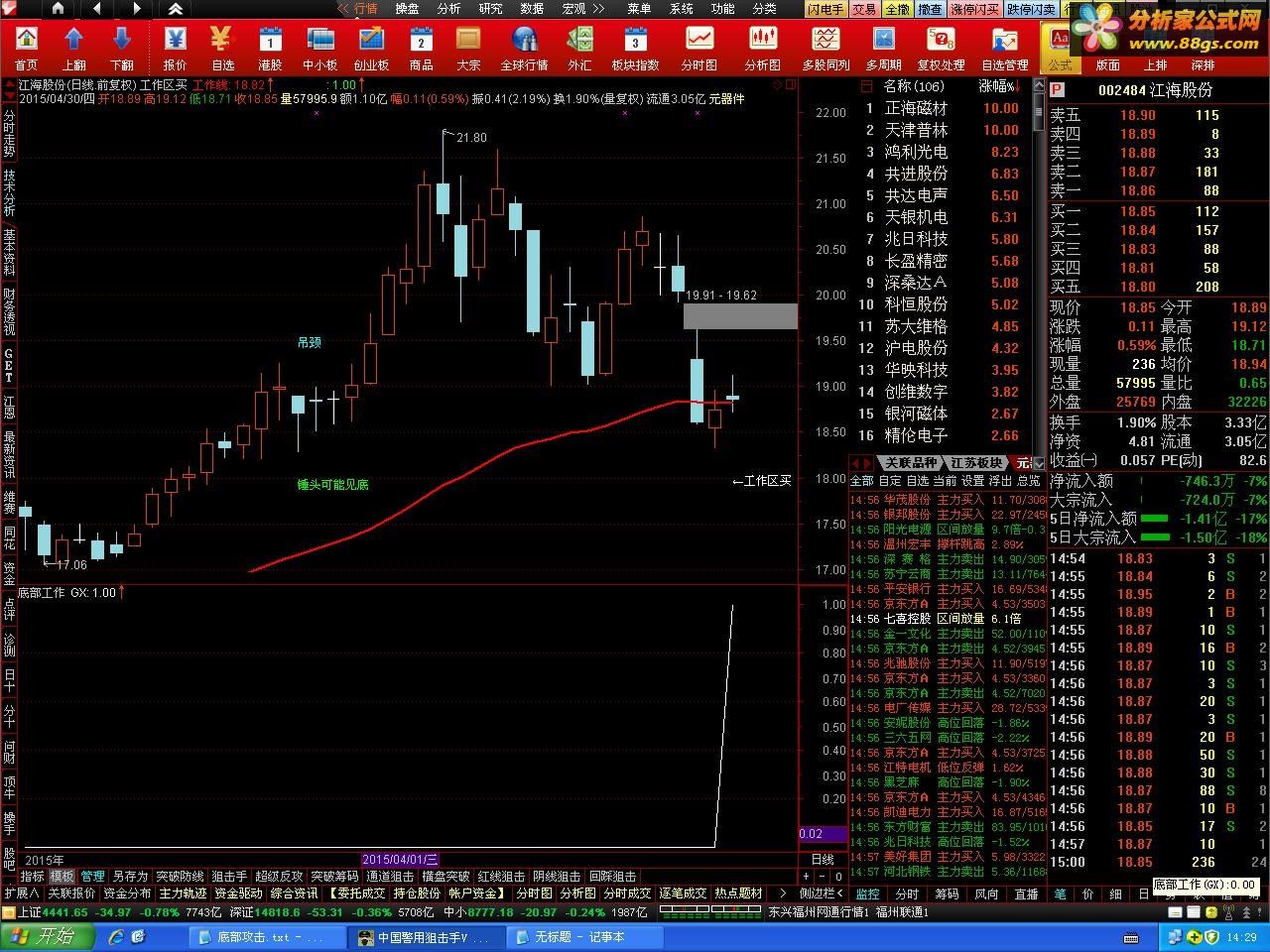Select the 江苏板块 tab
1270x952 pixels.
[x=976, y=463]
